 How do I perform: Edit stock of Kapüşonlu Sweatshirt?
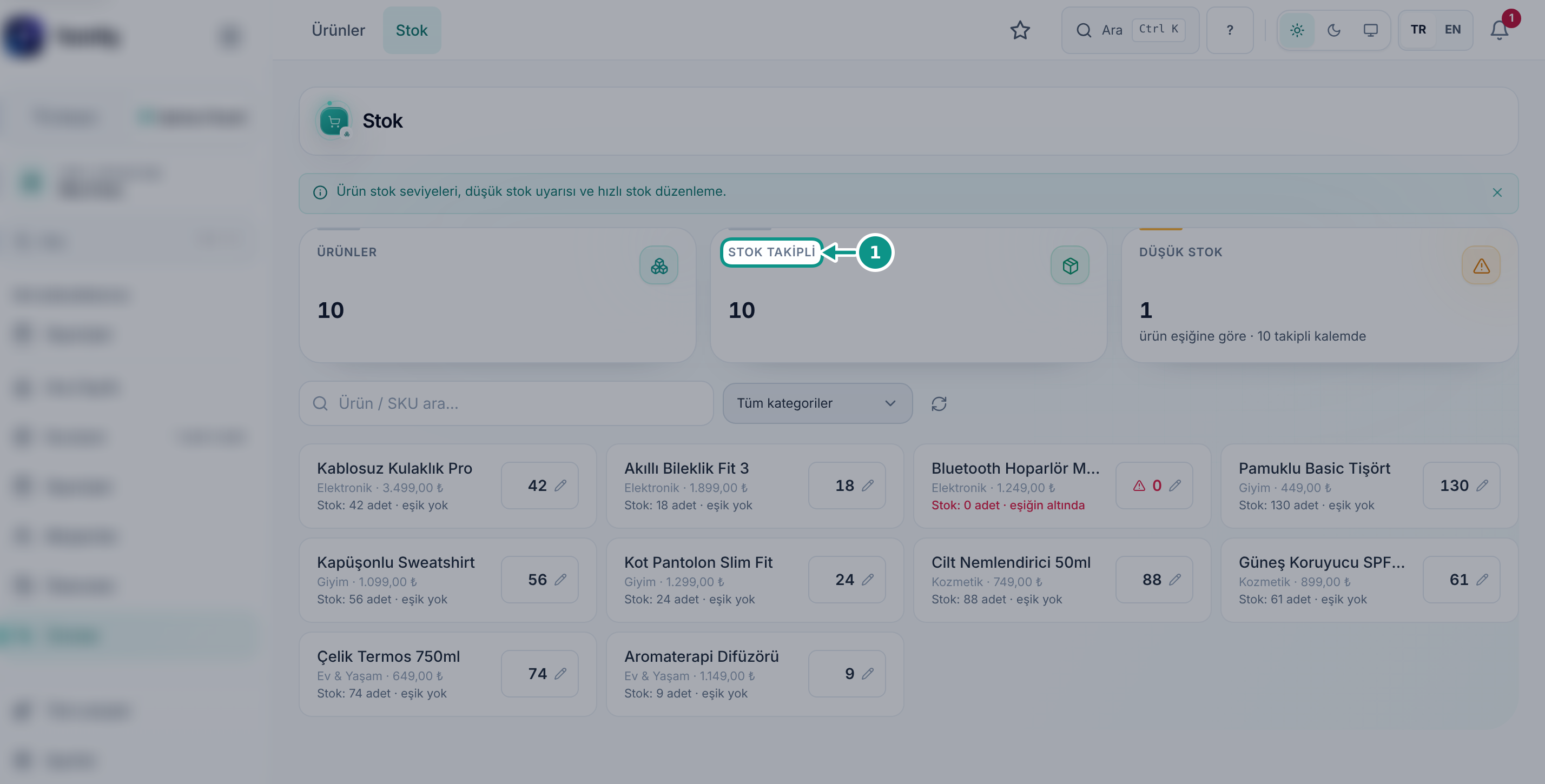pos(539,580)
